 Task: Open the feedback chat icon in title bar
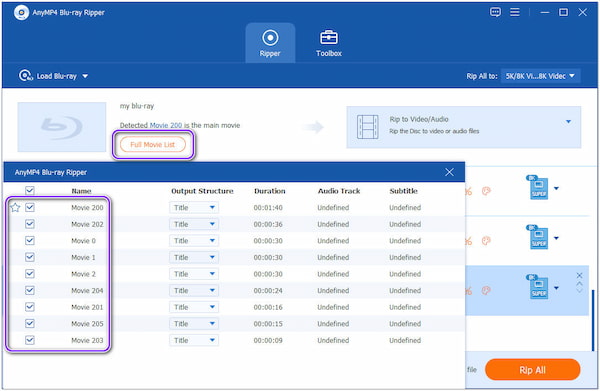click(495, 12)
